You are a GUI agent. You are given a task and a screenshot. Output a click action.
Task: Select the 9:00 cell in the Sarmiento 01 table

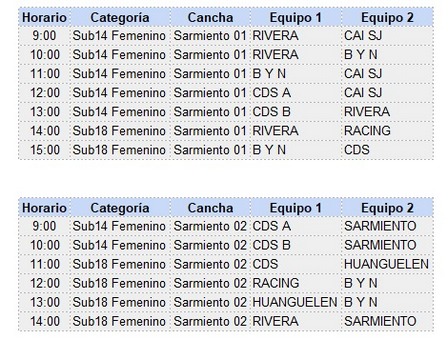44,36
